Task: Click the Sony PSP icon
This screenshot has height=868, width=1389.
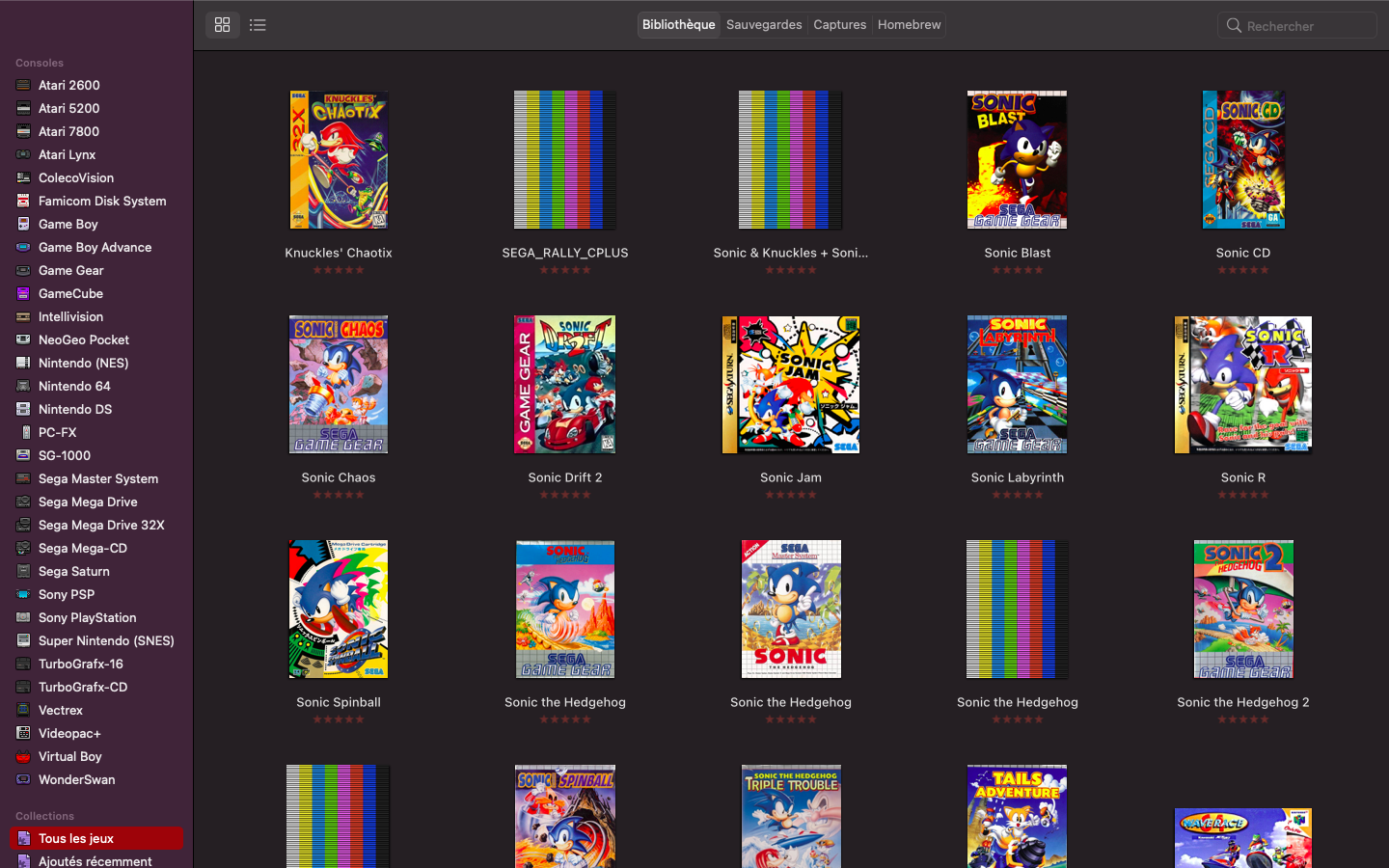Action: [23, 594]
